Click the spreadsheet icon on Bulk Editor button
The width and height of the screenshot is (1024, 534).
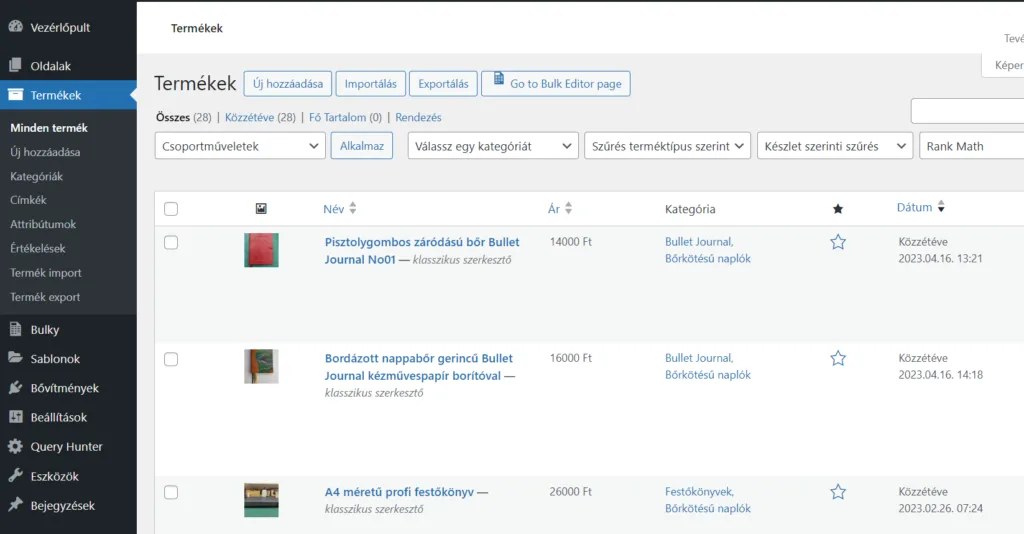(499, 79)
